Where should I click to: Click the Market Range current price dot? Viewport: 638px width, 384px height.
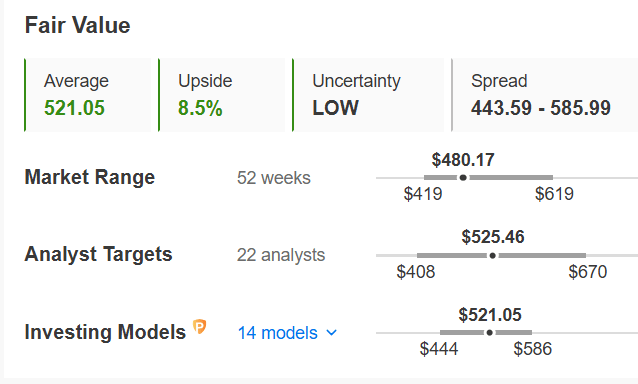pyautogui.click(x=463, y=177)
